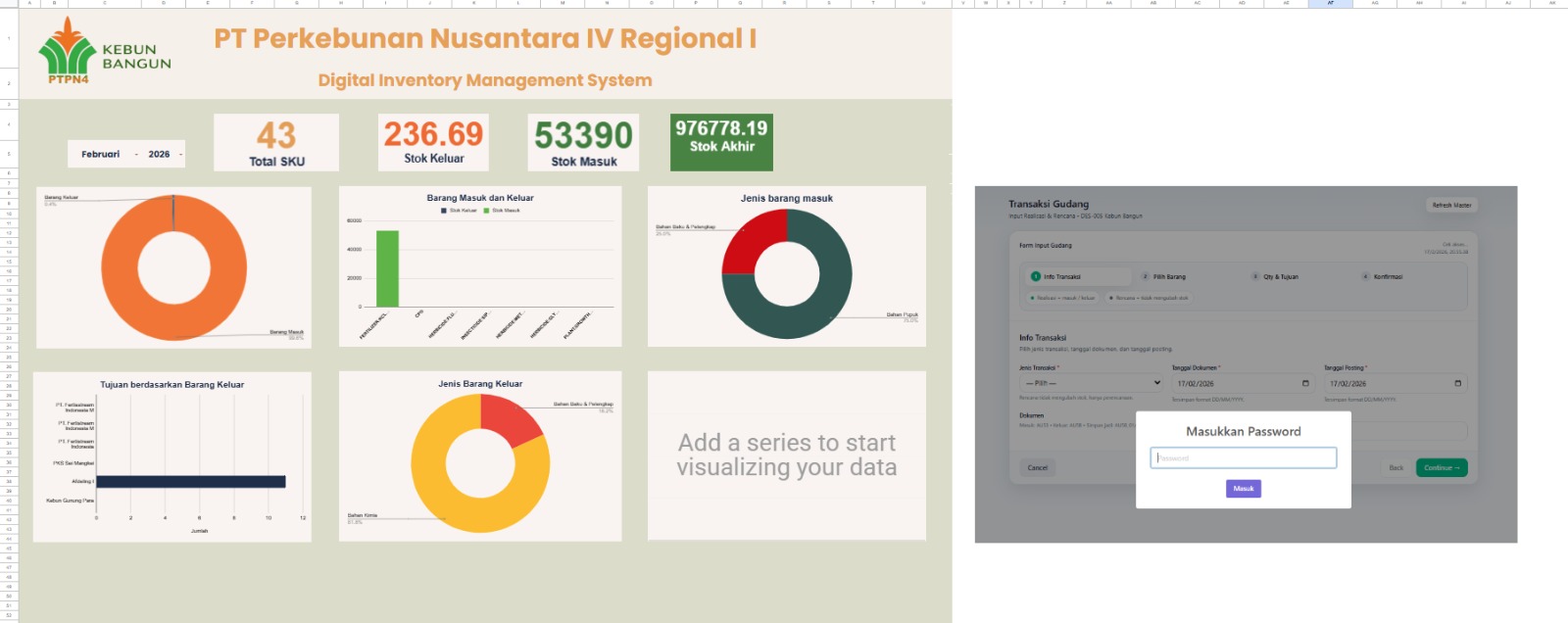Click the Refresh Master button
The image size is (1568, 623).
click(x=1451, y=206)
